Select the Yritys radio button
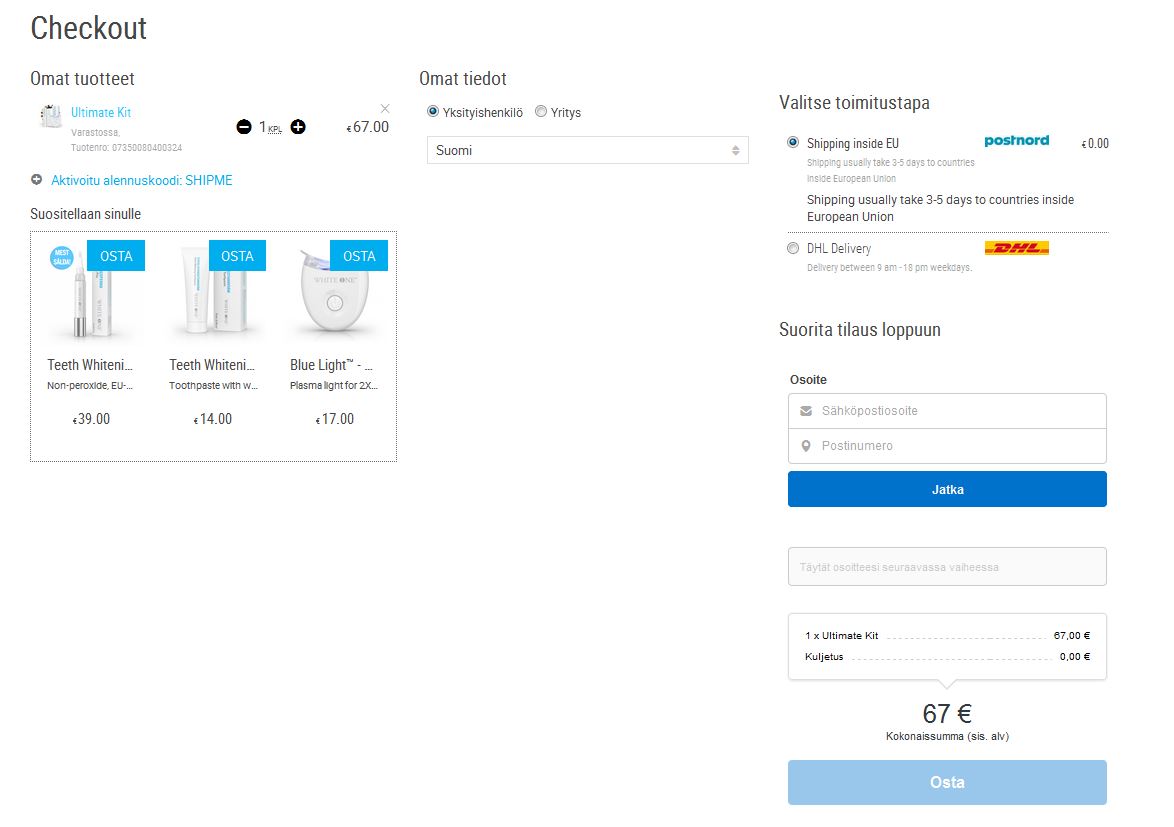Screen dimensions: 1174x827 541,112
